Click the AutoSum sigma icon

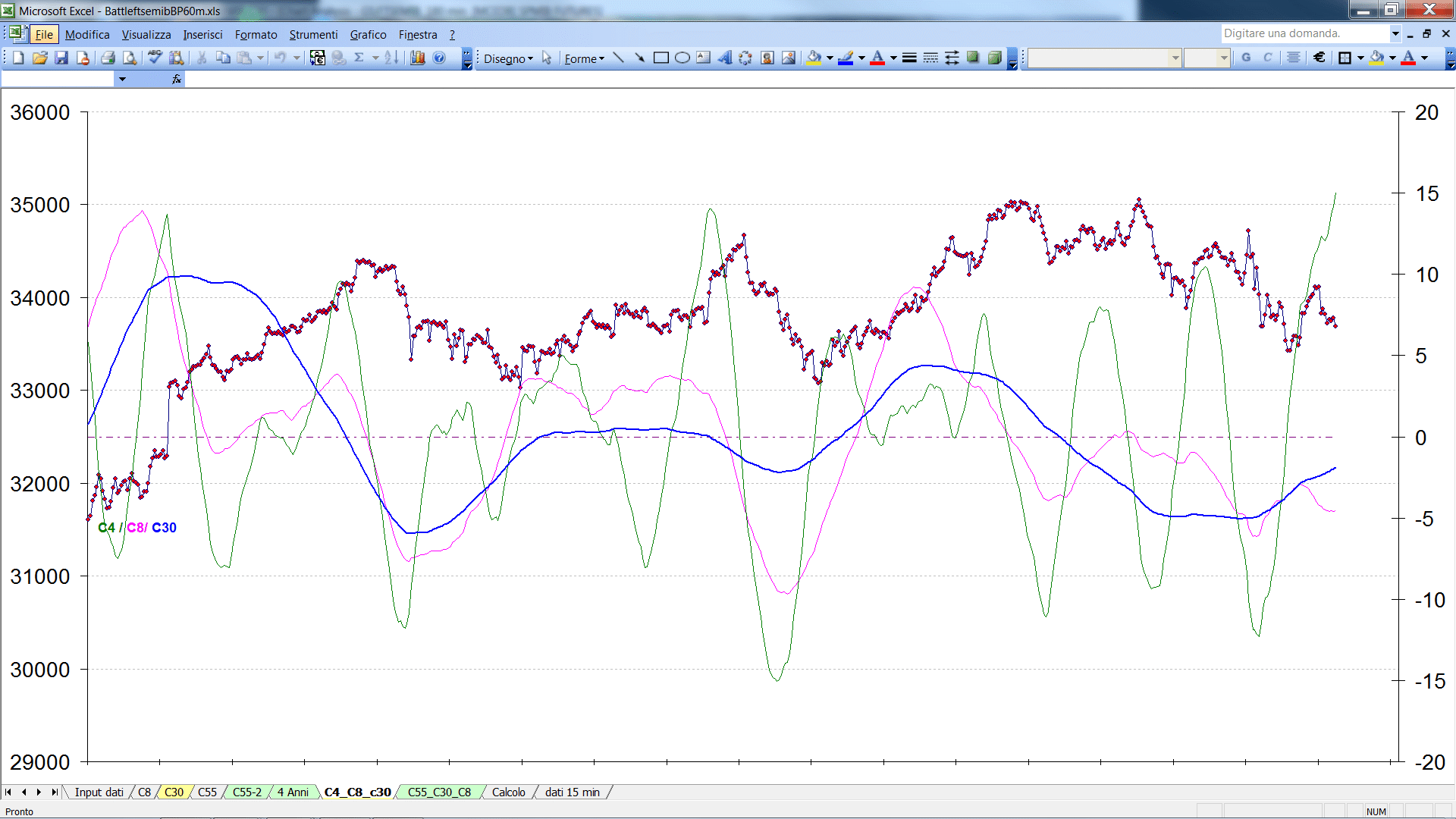coord(359,58)
